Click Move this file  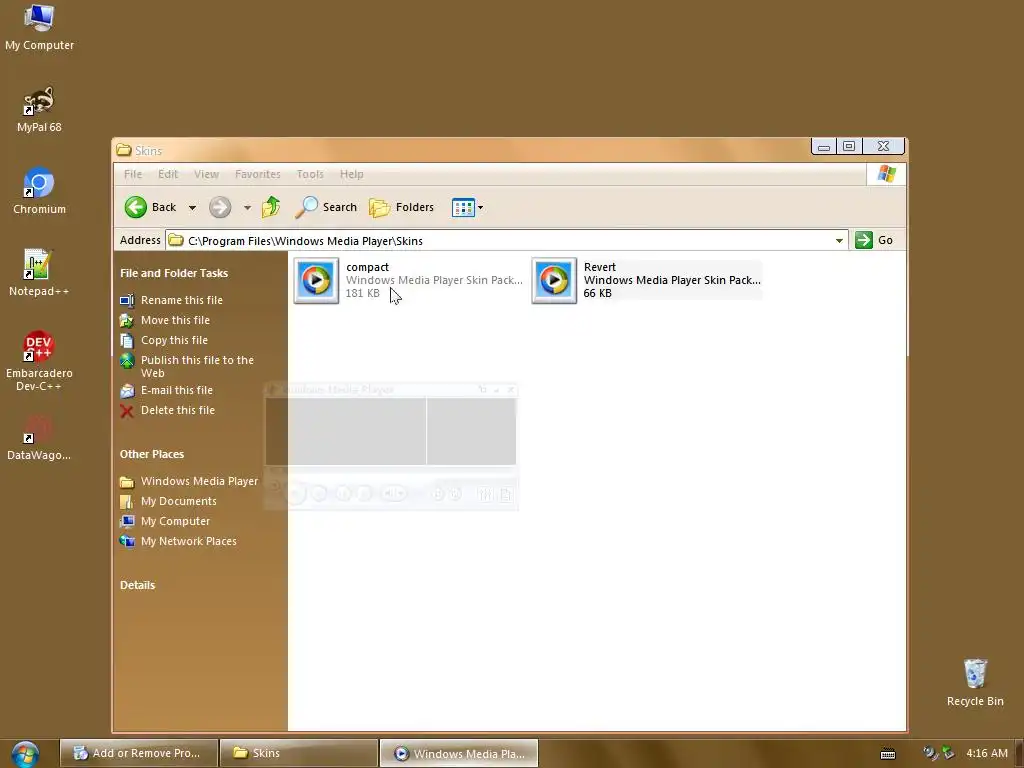pyautogui.click(x=175, y=320)
